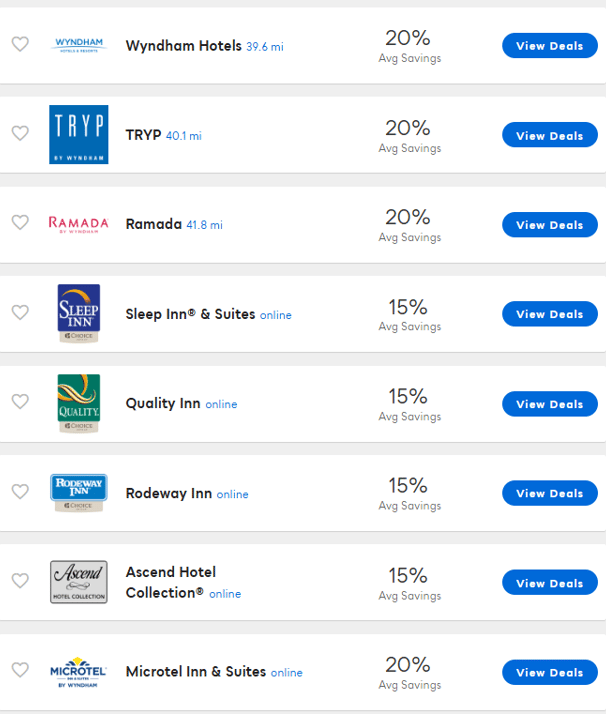Open the Rodeway Inn title link

(x=168, y=493)
